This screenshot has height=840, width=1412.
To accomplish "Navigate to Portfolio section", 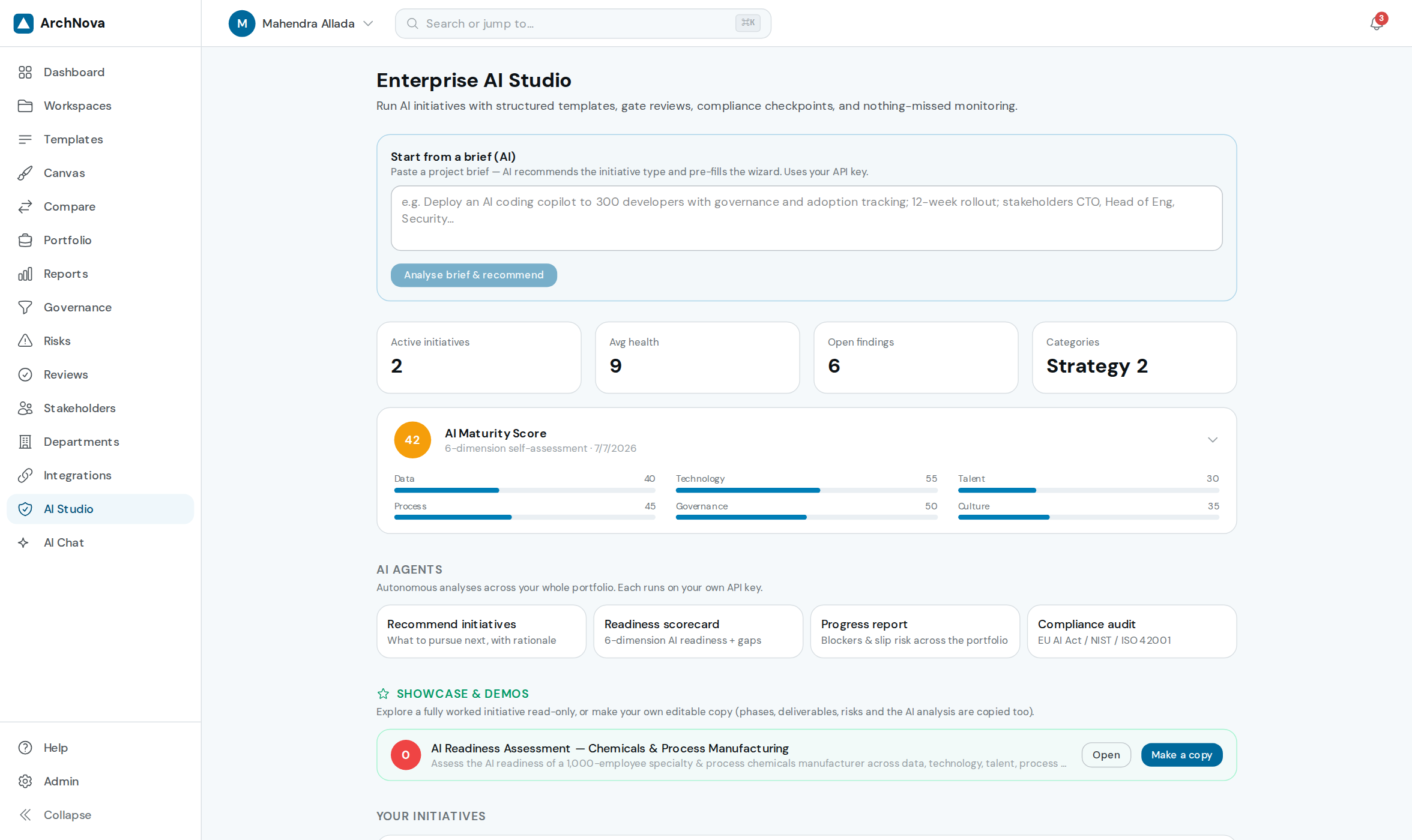I will 100,240.
